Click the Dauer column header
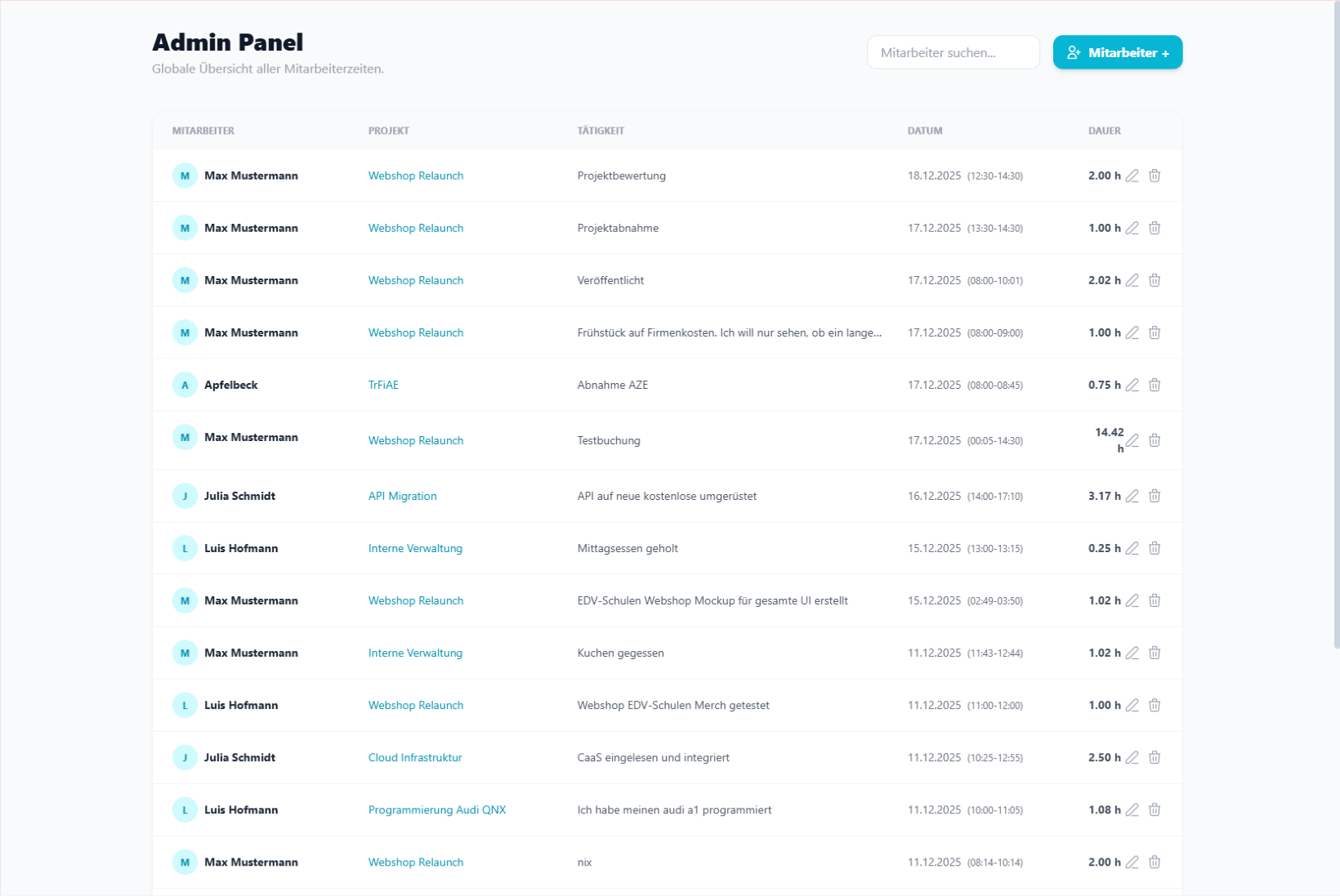The image size is (1340, 896). click(x=1105, y=131)
